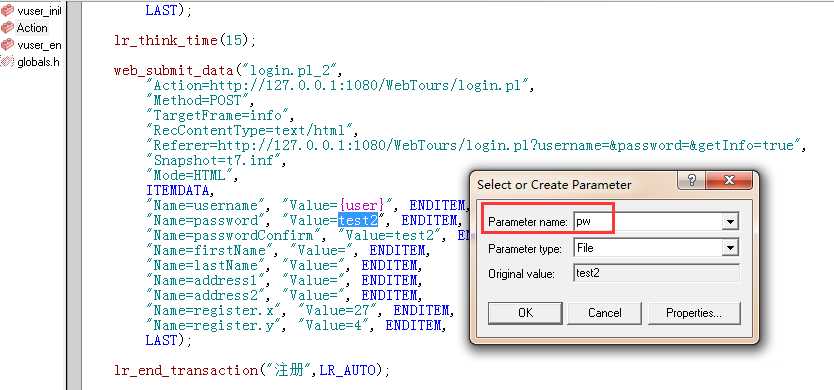Click the Action URL login.pl line
This screenshot has height=390, width=834.
[340, 85]
